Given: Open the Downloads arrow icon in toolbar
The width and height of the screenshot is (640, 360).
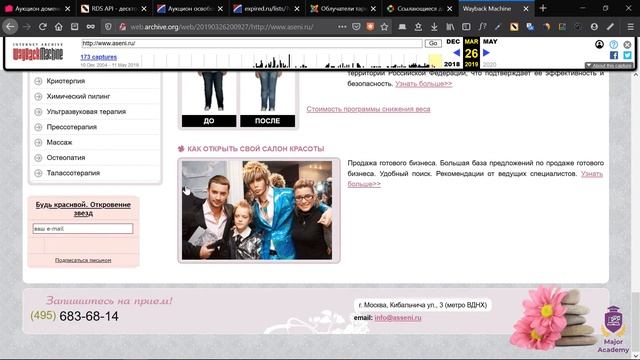Looking at the screenshot, I should (434, 27).
